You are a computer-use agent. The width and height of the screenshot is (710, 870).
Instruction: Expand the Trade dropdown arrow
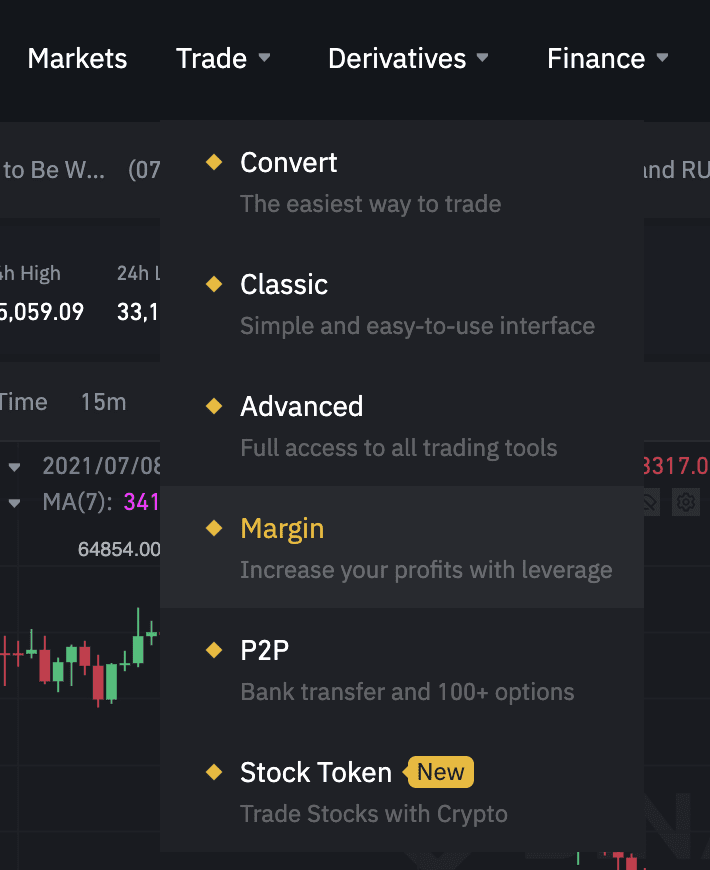pyautogui.click(x=265, y=57)
